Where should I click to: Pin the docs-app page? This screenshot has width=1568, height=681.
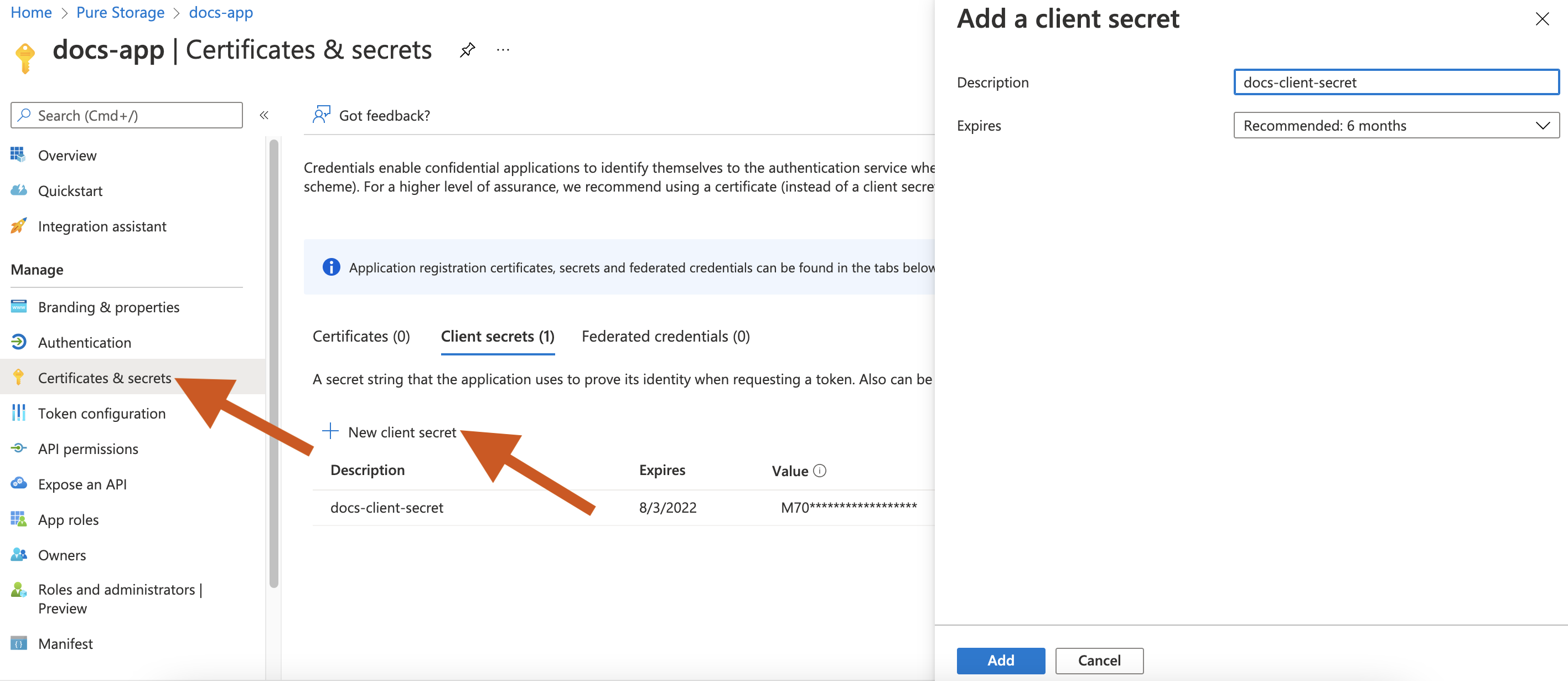click(x=467, y=50)
